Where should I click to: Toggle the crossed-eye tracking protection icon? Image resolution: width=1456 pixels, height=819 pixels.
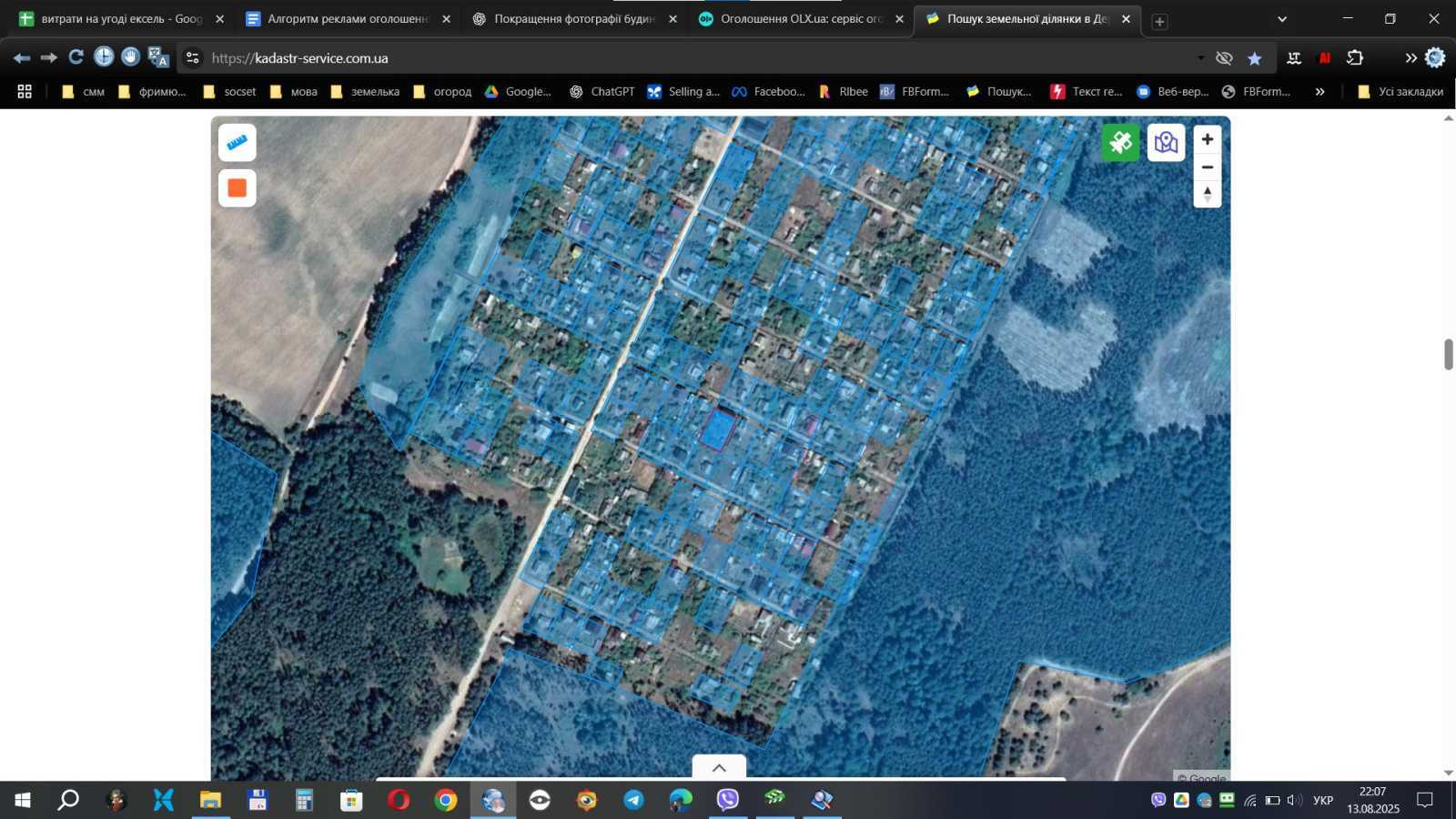[1224, 58]
